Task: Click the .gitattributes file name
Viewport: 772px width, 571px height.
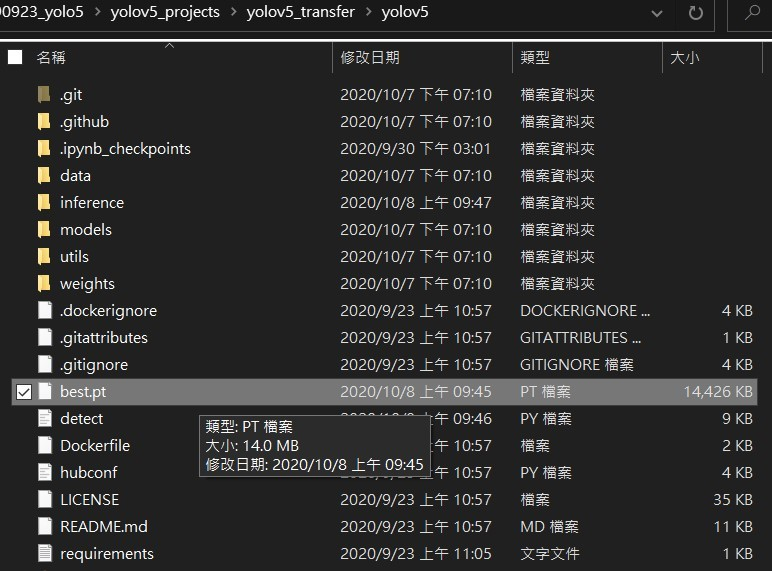Action: coord(103,338)
